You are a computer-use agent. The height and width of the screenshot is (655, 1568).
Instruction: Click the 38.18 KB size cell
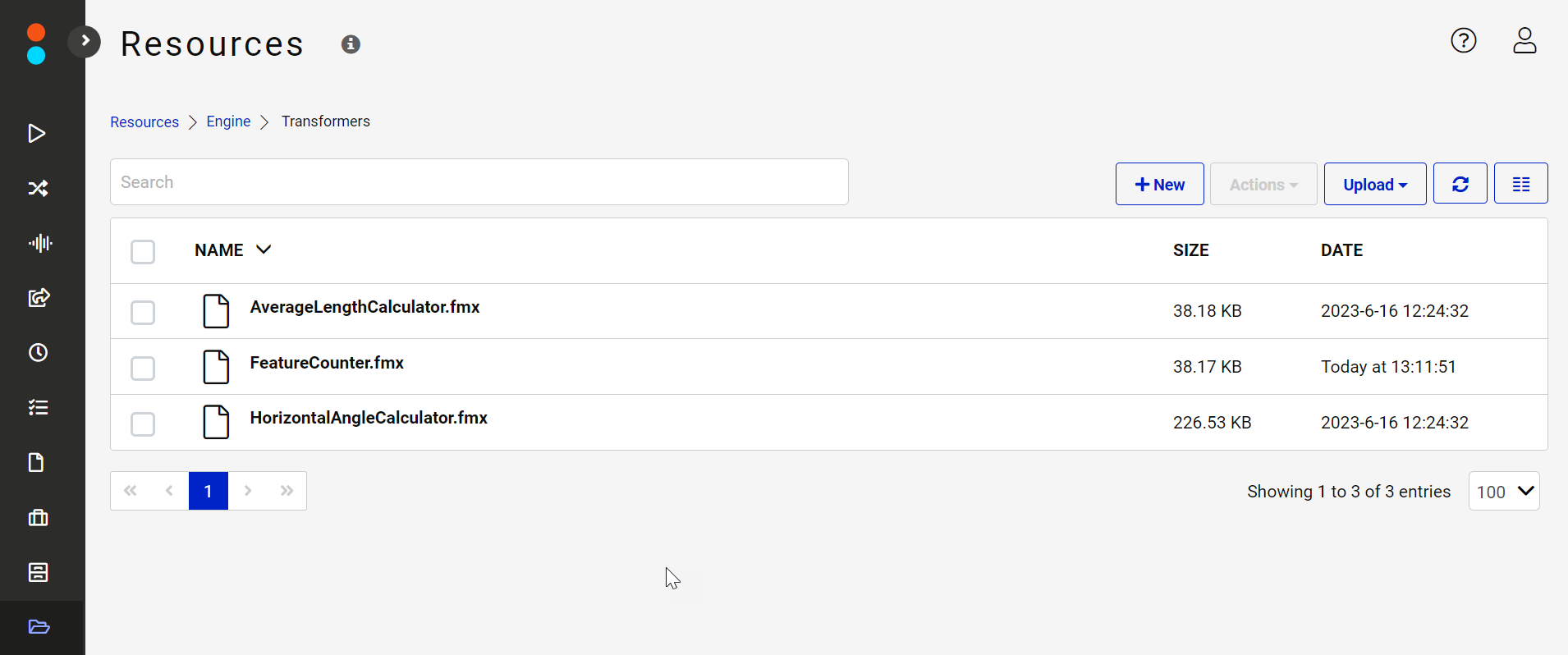coord(1207,311)
